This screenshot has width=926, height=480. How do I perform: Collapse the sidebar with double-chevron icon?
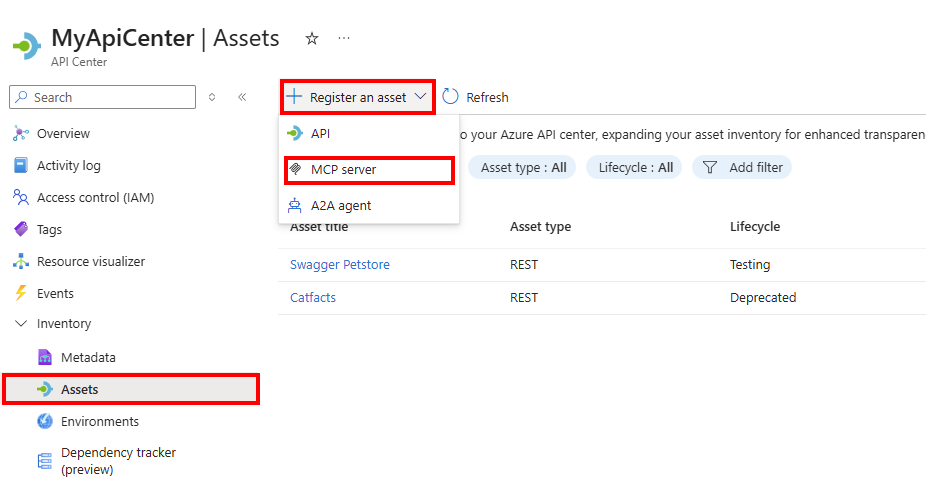(x=242, y=97)
